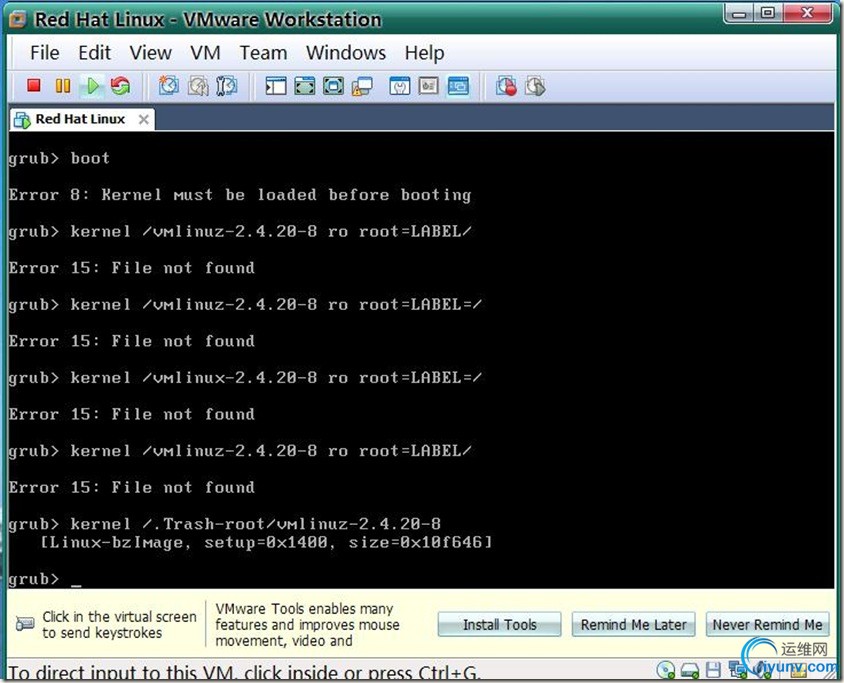Click the Never Remind Me button
Screen dimensions: 844x683
click(768, 624)
